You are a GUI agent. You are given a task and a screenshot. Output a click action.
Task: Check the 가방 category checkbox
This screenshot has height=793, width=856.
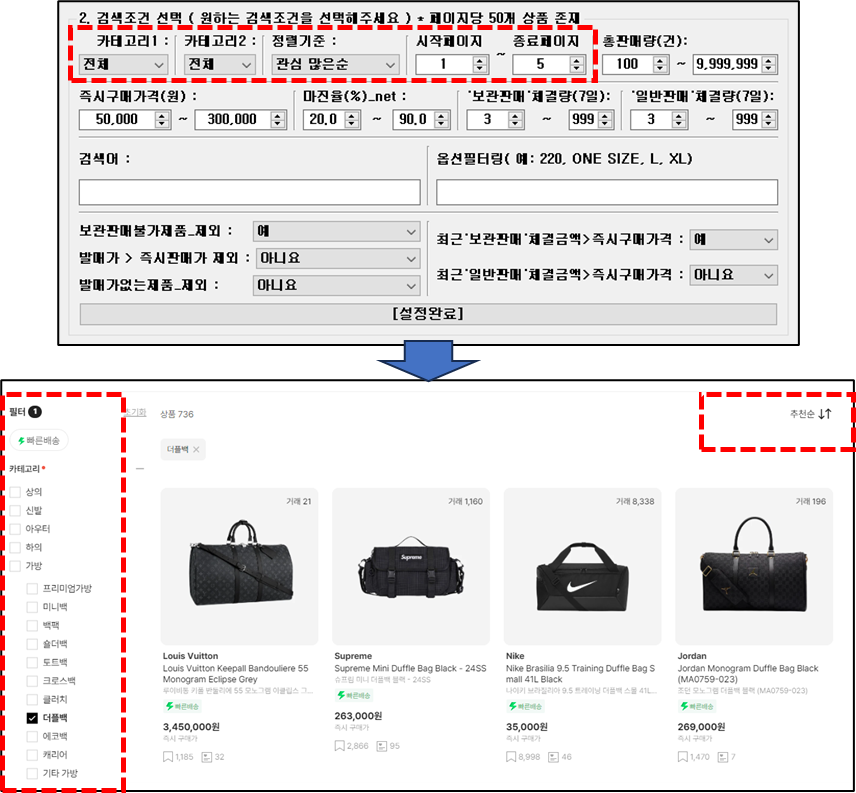coord(15,566)
